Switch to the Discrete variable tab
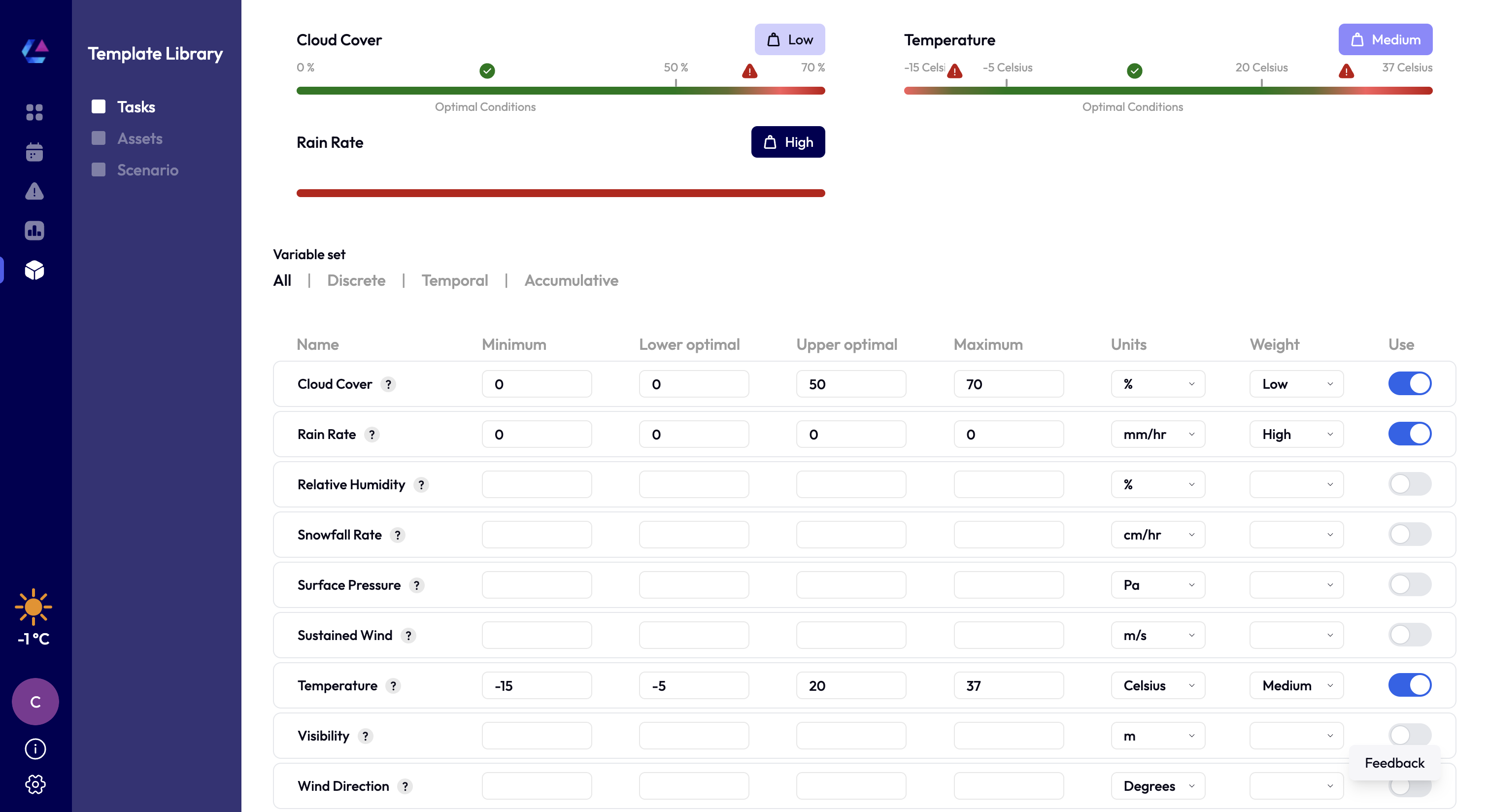1488x812 pixels. coord(356,281)
